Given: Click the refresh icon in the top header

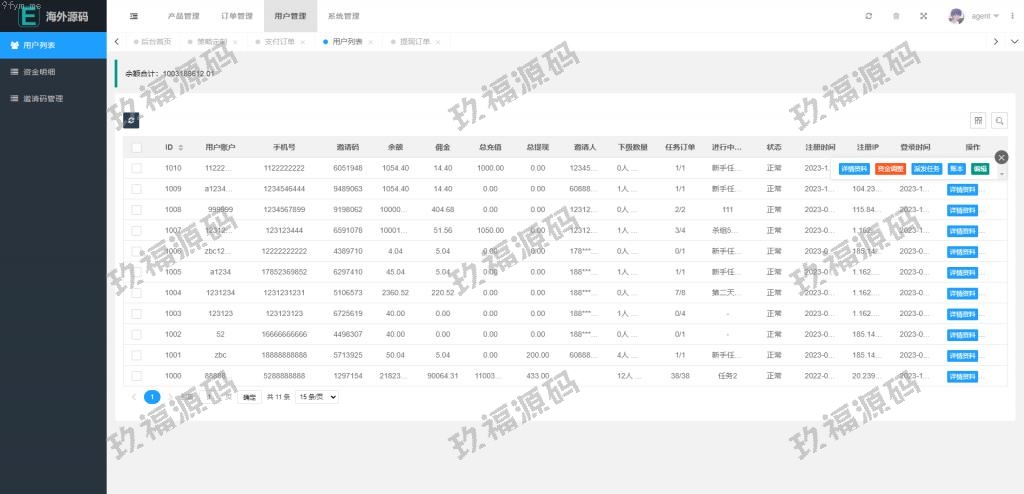Looking at the screenshot, I should pyautogui.click(x=869, y=16).
